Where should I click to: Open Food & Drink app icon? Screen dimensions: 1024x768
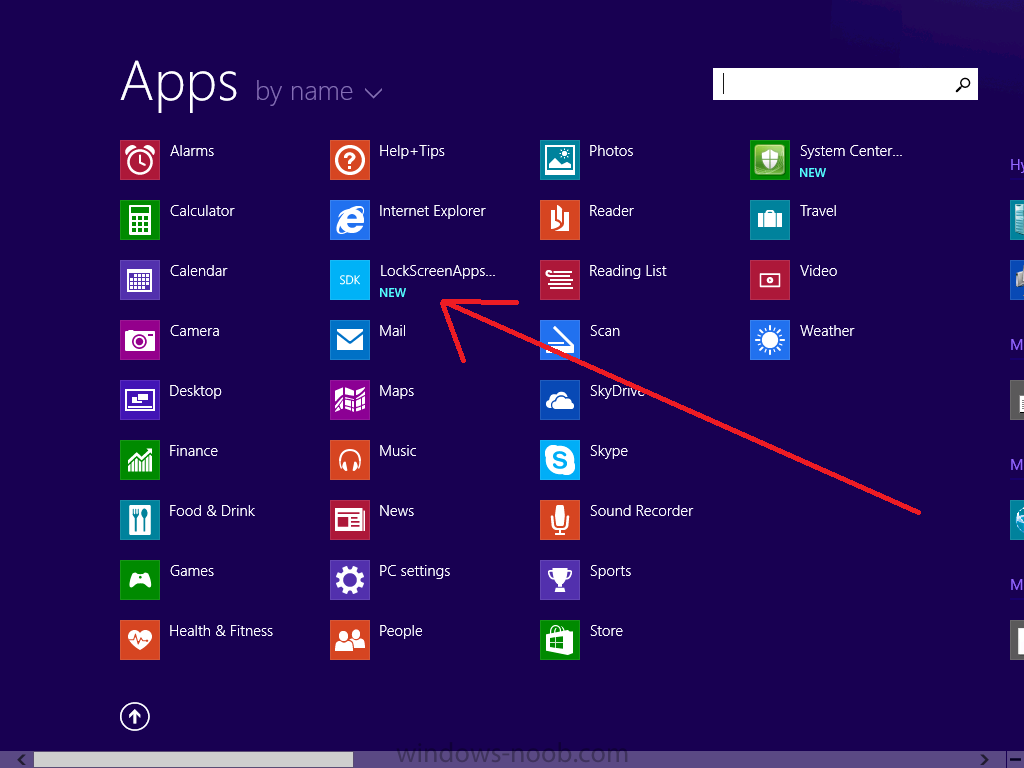pos(140,520)
